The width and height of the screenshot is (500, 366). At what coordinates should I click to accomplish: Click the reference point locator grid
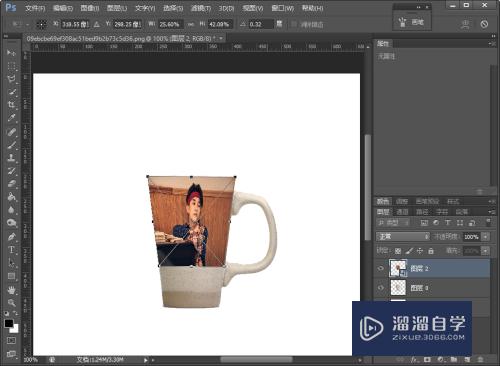coord(42,24)
